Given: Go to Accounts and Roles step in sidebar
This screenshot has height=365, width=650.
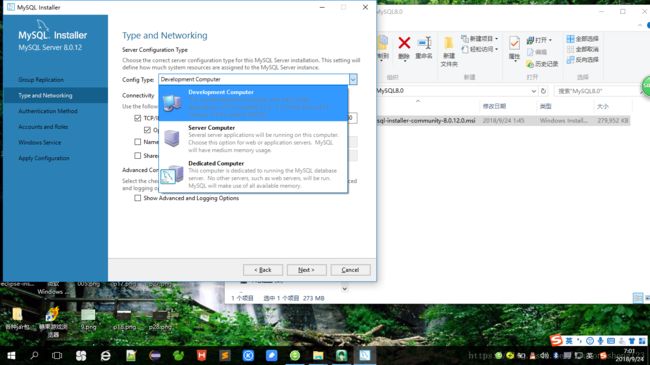Looking at the screenshot, I should 43,127.
